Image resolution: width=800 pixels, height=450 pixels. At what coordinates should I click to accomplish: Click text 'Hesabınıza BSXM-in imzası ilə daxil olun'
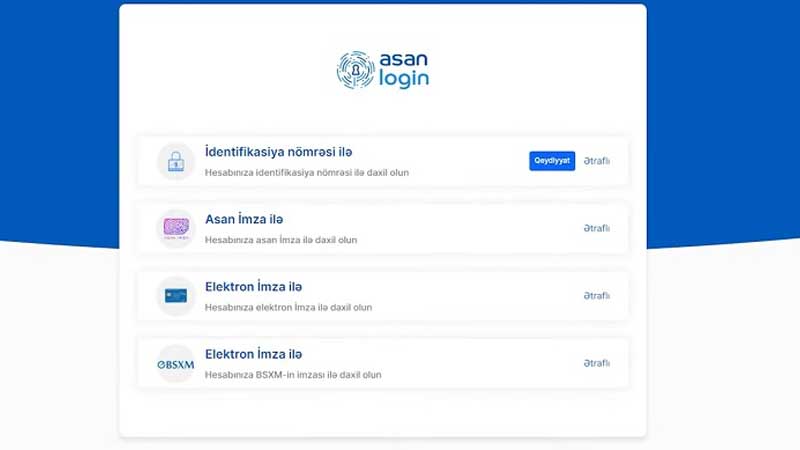click(293, 374)
